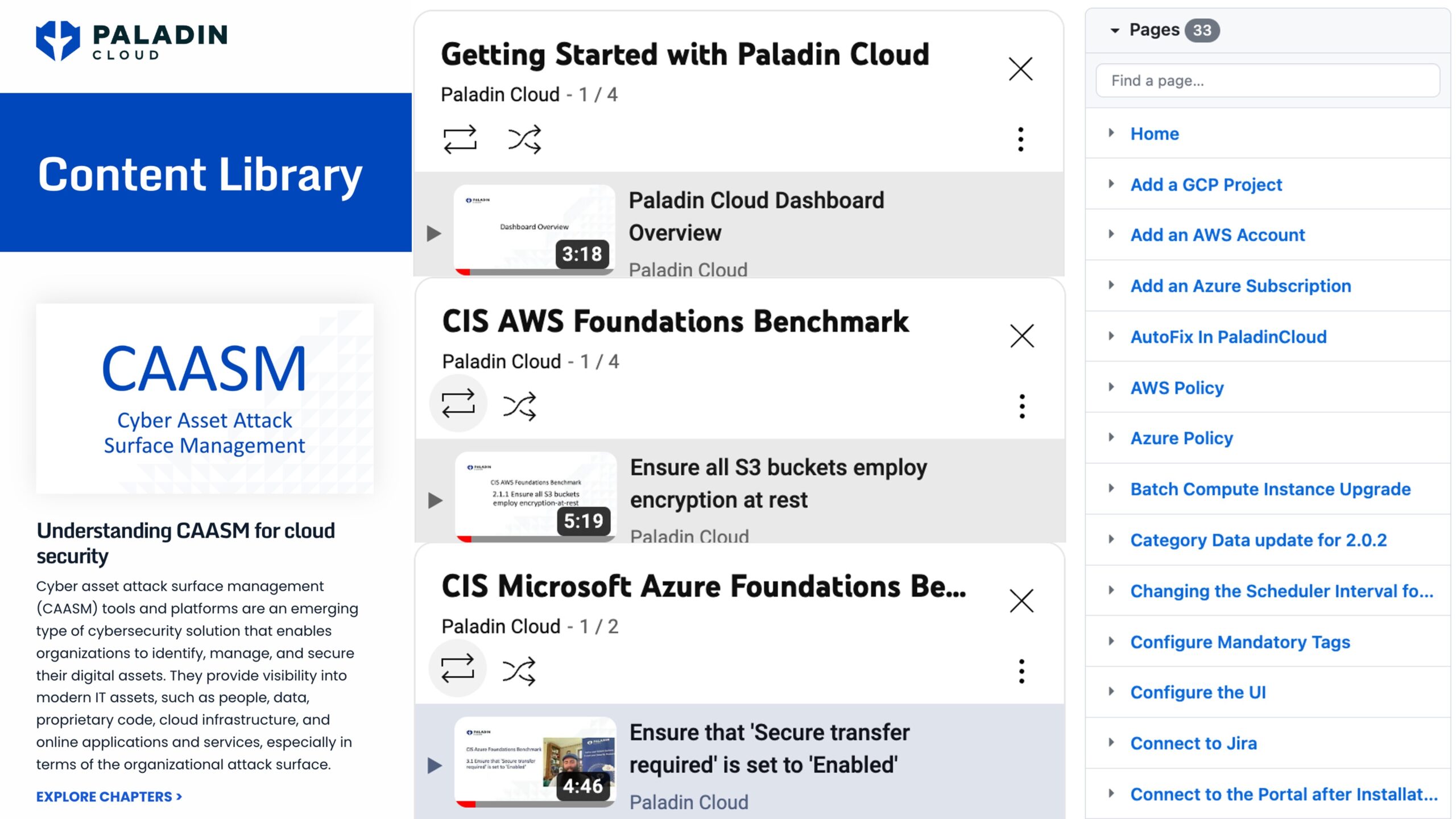The width and height of the screenshot is (1456, 819).
Task: Click the three-dot menu icon on CIS Microsoft Azure playlist
Action: click(x=1021, y=670)
